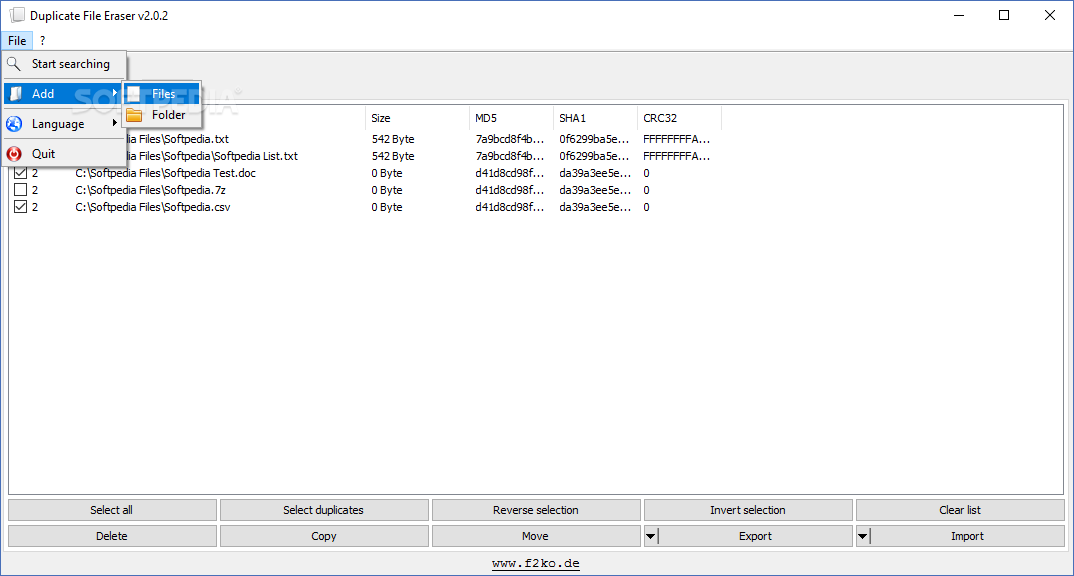Expand the Add submenu arrow
This screenshot has height=576, width=1074.
coord(114,93)
